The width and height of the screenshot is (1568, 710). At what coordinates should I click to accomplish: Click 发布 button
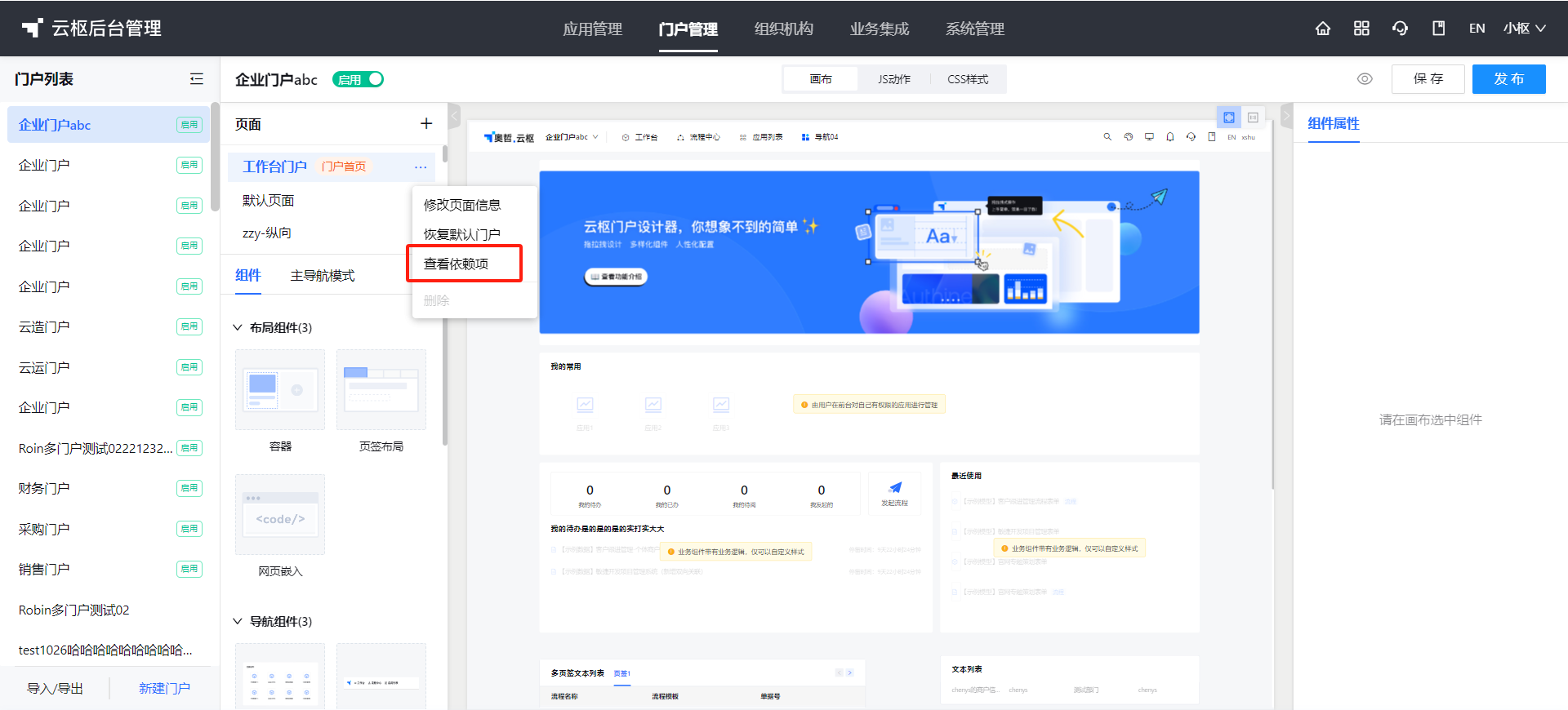click(x=1509, y=79)
